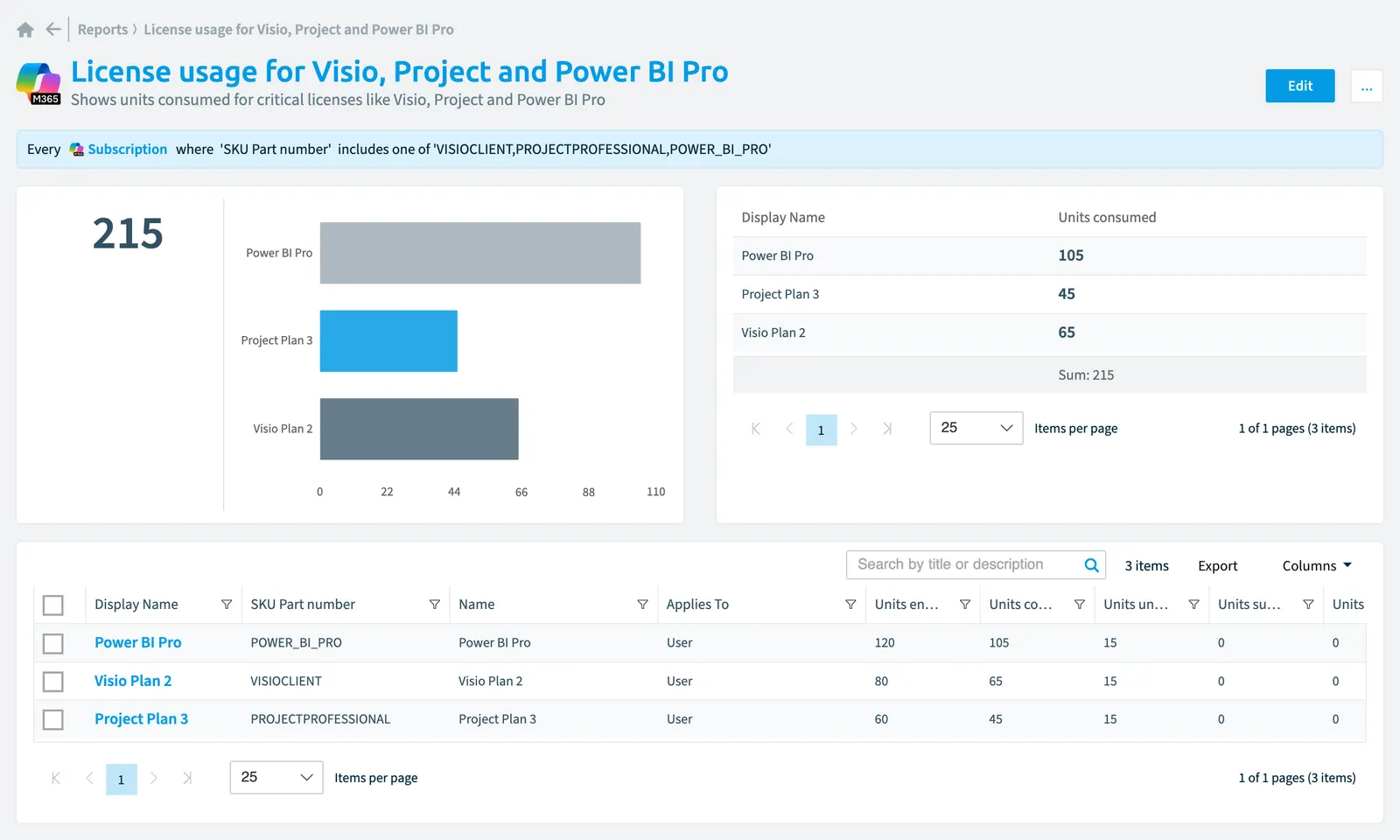Click the dark Visio Plan 2 bar
Screen dimensions: 1400x840
[x=419, y=429]
